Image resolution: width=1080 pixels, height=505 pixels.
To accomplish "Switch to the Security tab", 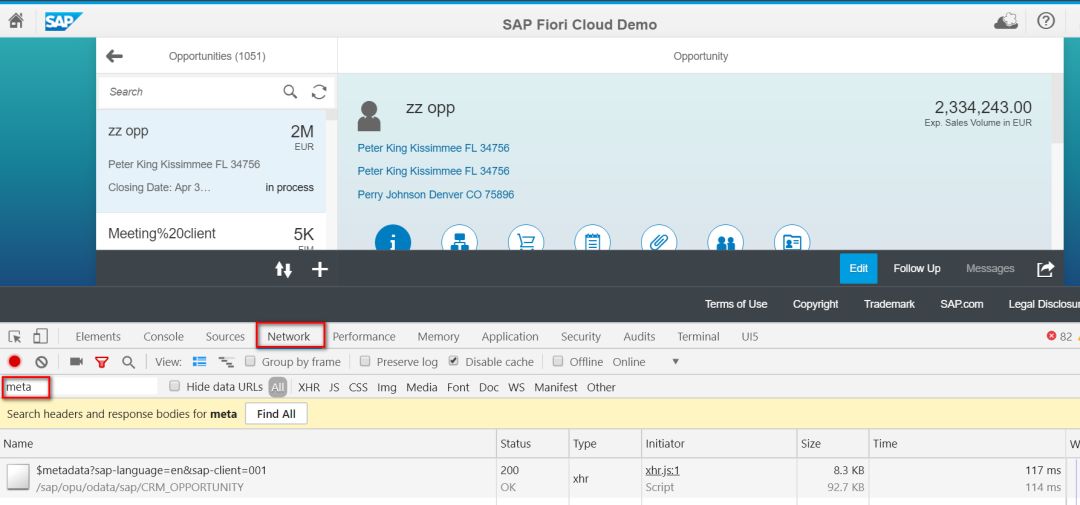I will coord(581,337).
